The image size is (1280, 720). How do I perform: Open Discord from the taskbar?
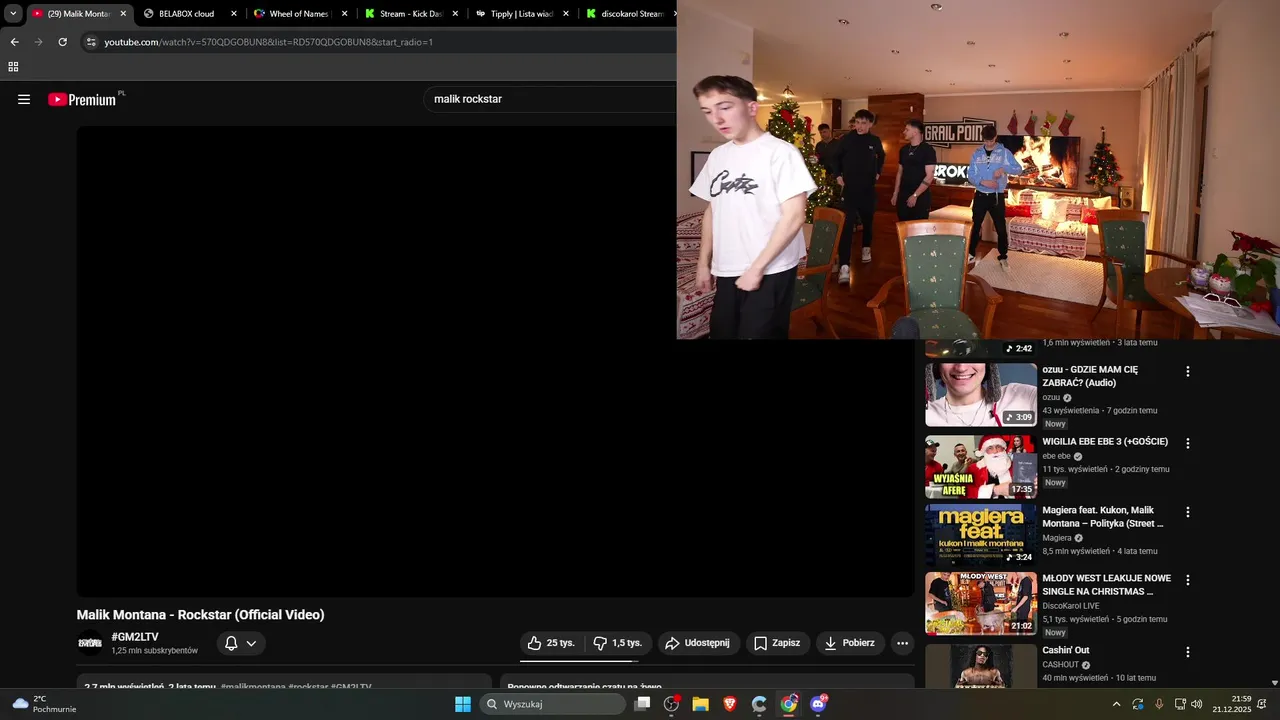coord(818,704)
